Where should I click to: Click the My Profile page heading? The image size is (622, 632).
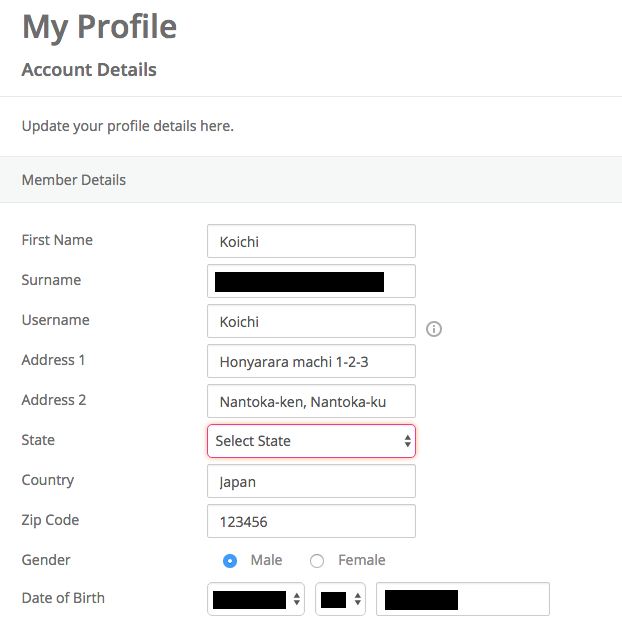(99, 27)
